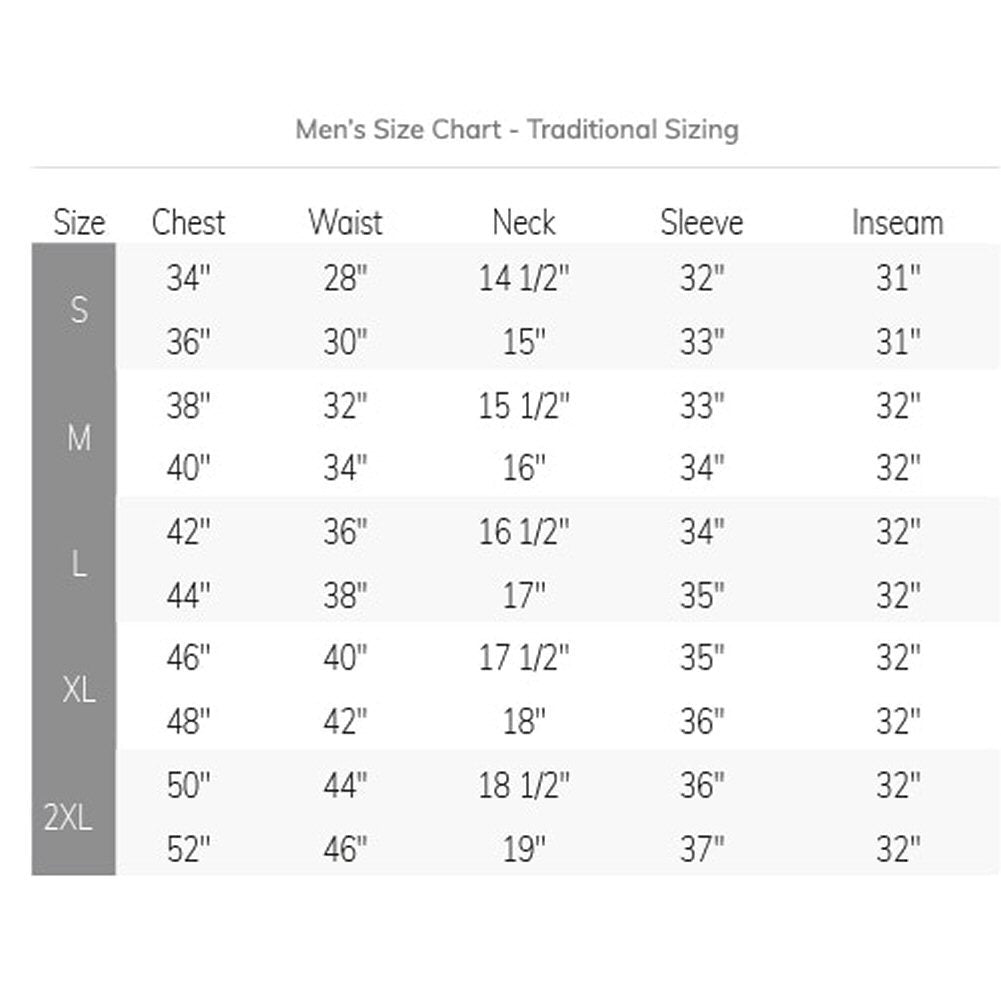Click the 19" neck measurement cell
The width and height of the screenshot is (1001, 1001).
(x=523, y=850)
